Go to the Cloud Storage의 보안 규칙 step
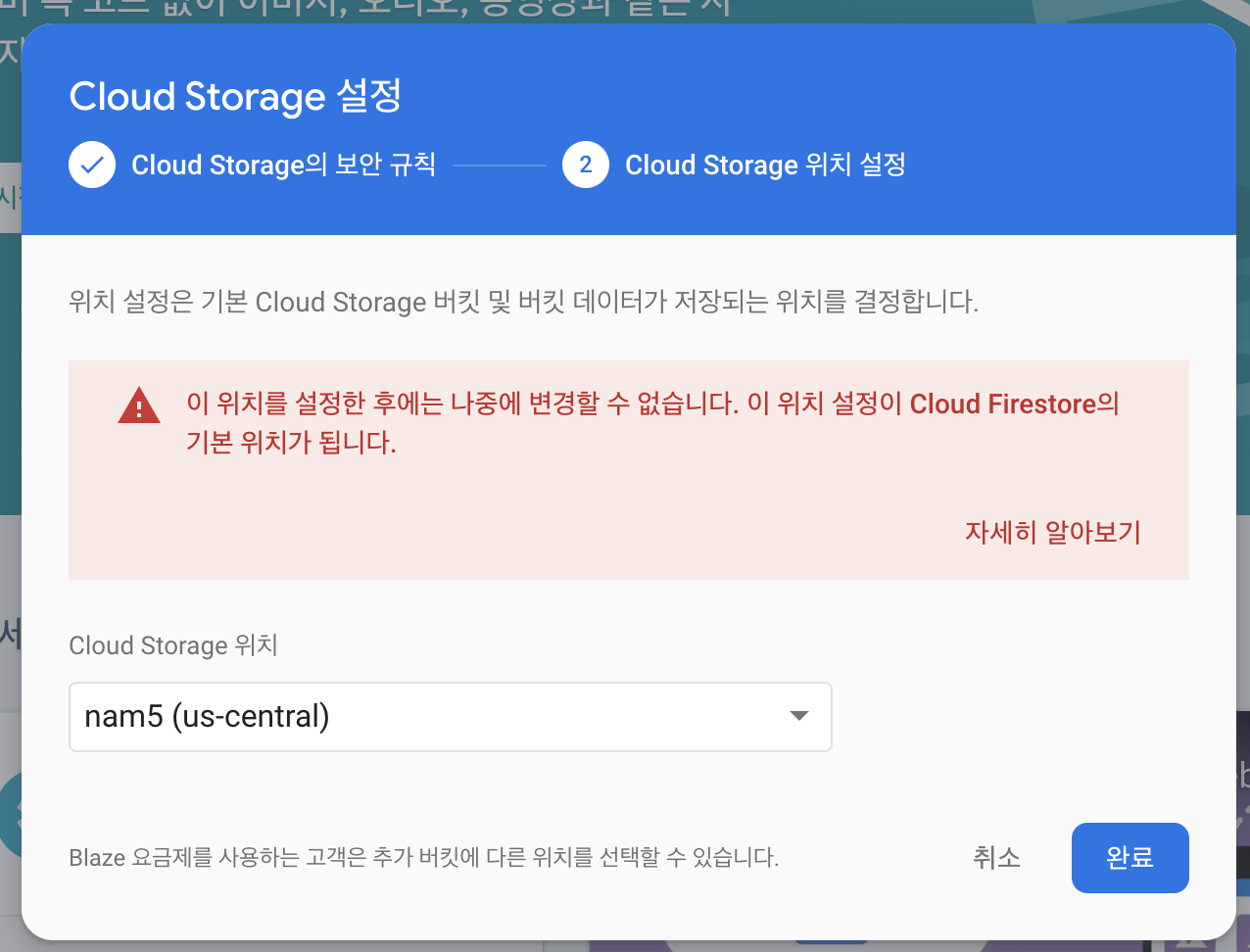The height and width of the screenshot is (952, 1250). point(284,165)
